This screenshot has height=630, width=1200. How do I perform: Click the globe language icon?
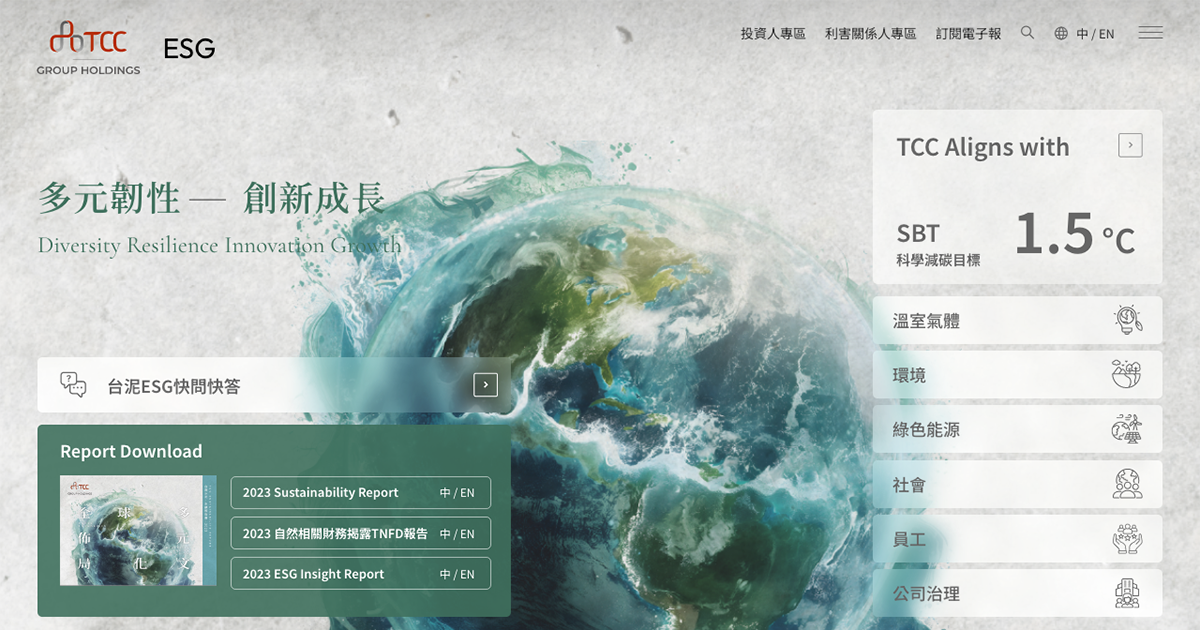[1061, 33]
